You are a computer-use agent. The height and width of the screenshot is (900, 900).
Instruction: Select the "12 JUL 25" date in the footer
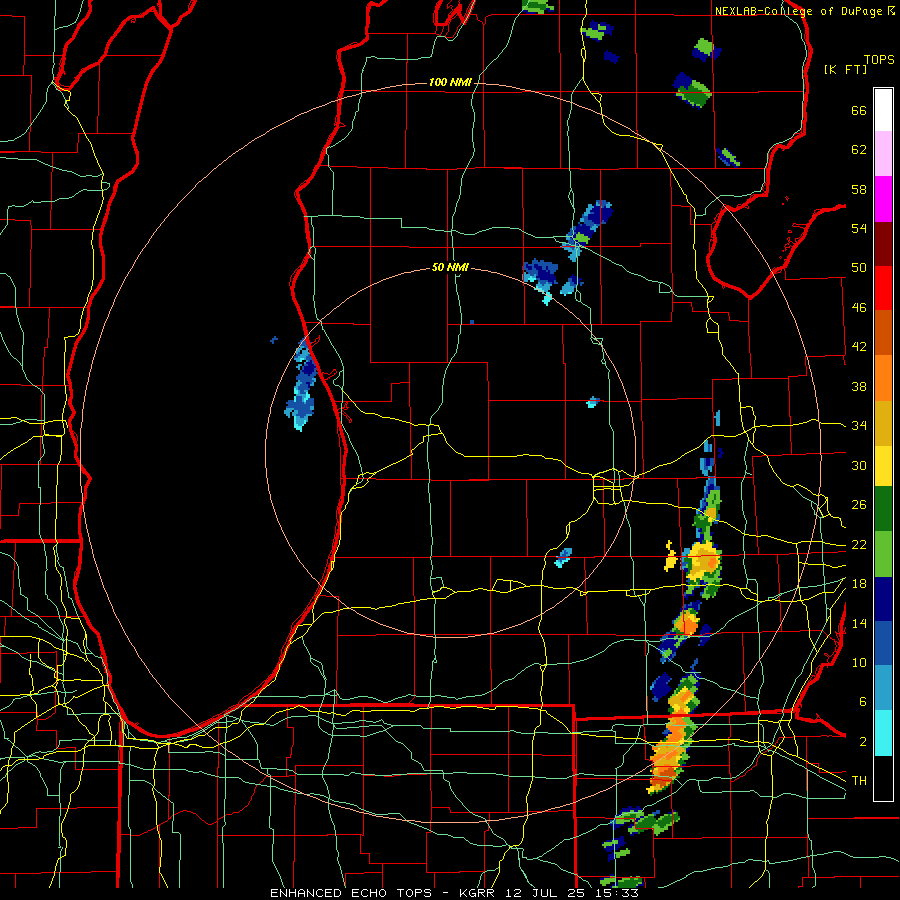(x=546, y=893)
